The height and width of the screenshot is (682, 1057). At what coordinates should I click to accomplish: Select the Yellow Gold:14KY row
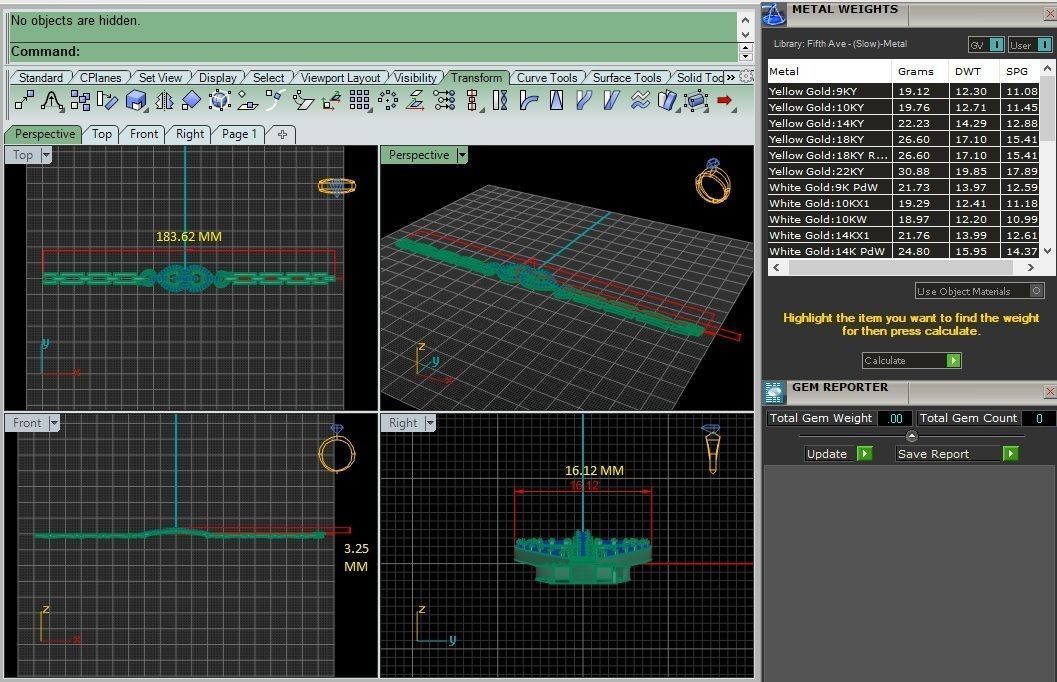[903, 123]
